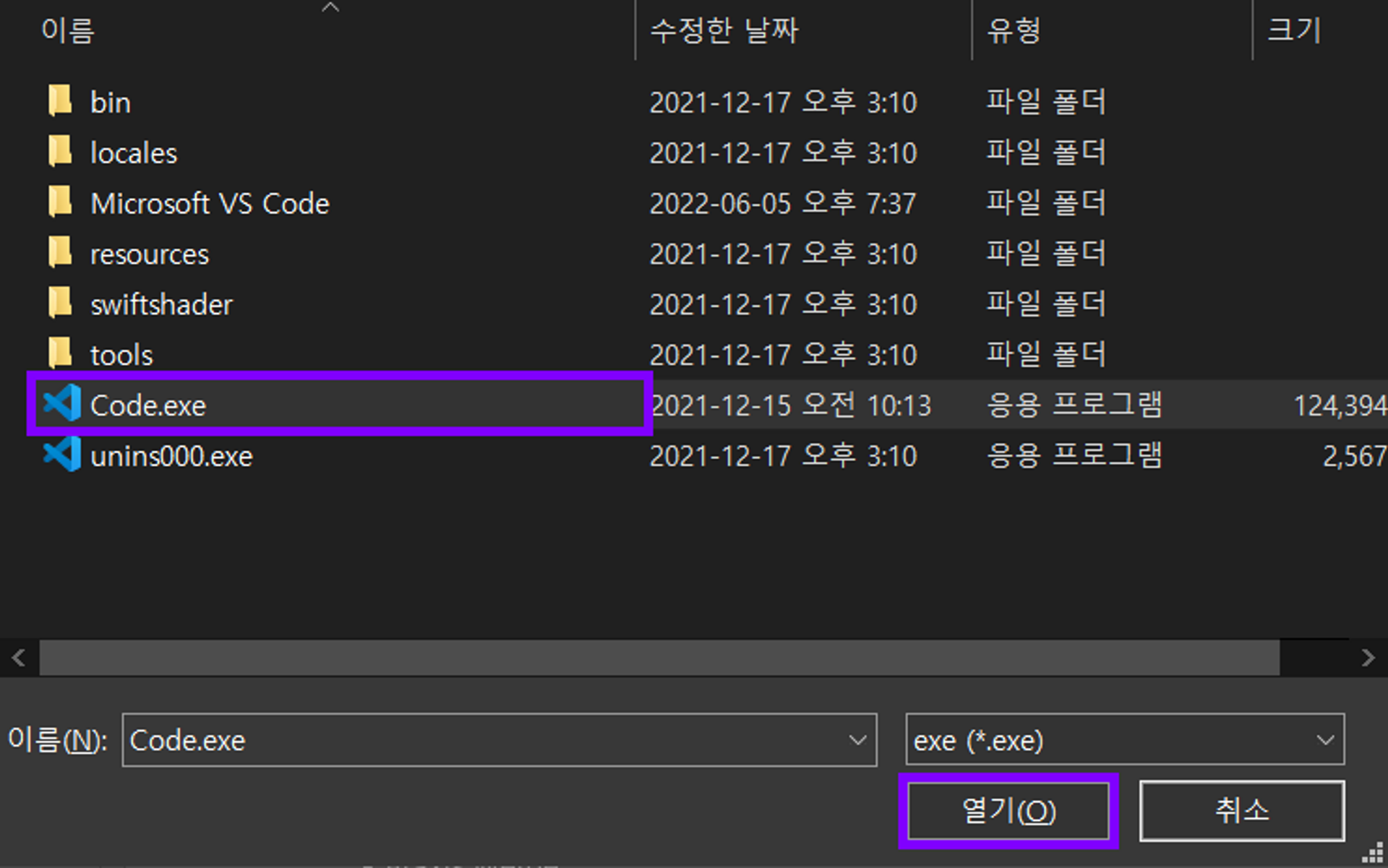Screen dimensions: 1388x868
Task: Click the 2022-06-05 오후 7:37 date cell
Action: [783, 204]
